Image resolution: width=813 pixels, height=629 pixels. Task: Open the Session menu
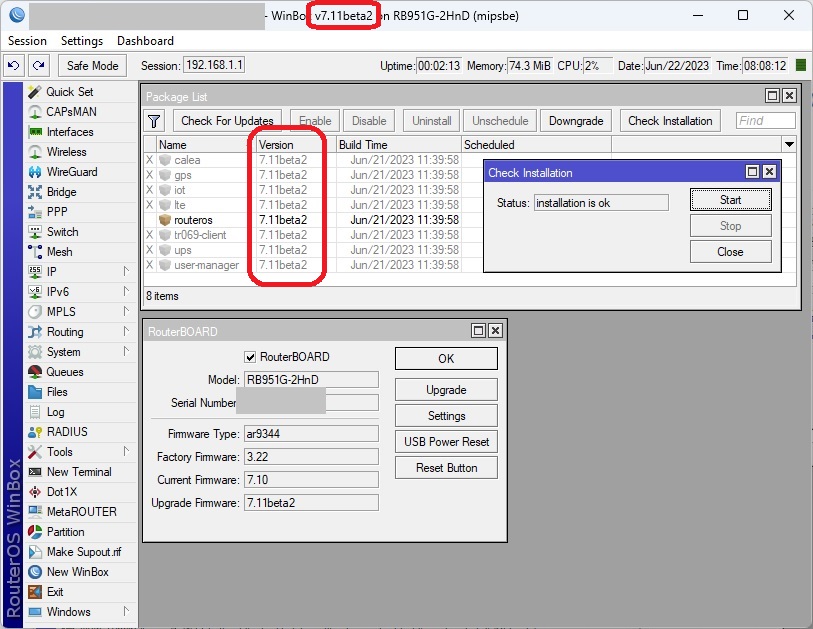27,41
